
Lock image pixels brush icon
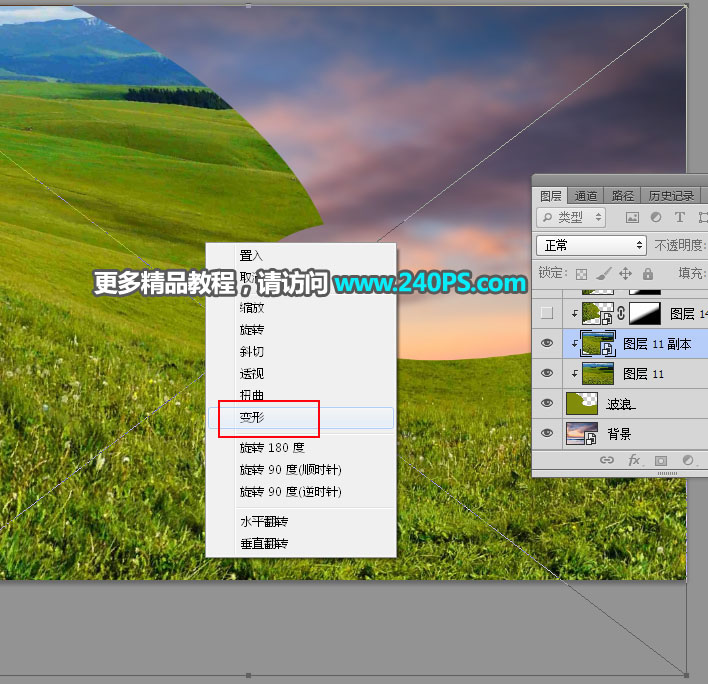click(604, 273)
